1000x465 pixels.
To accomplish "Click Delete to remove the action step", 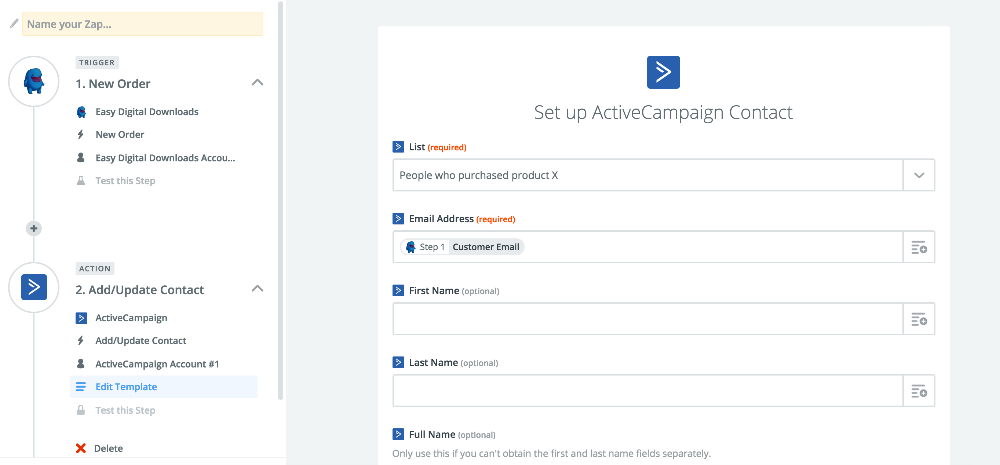I will point(108,449).
